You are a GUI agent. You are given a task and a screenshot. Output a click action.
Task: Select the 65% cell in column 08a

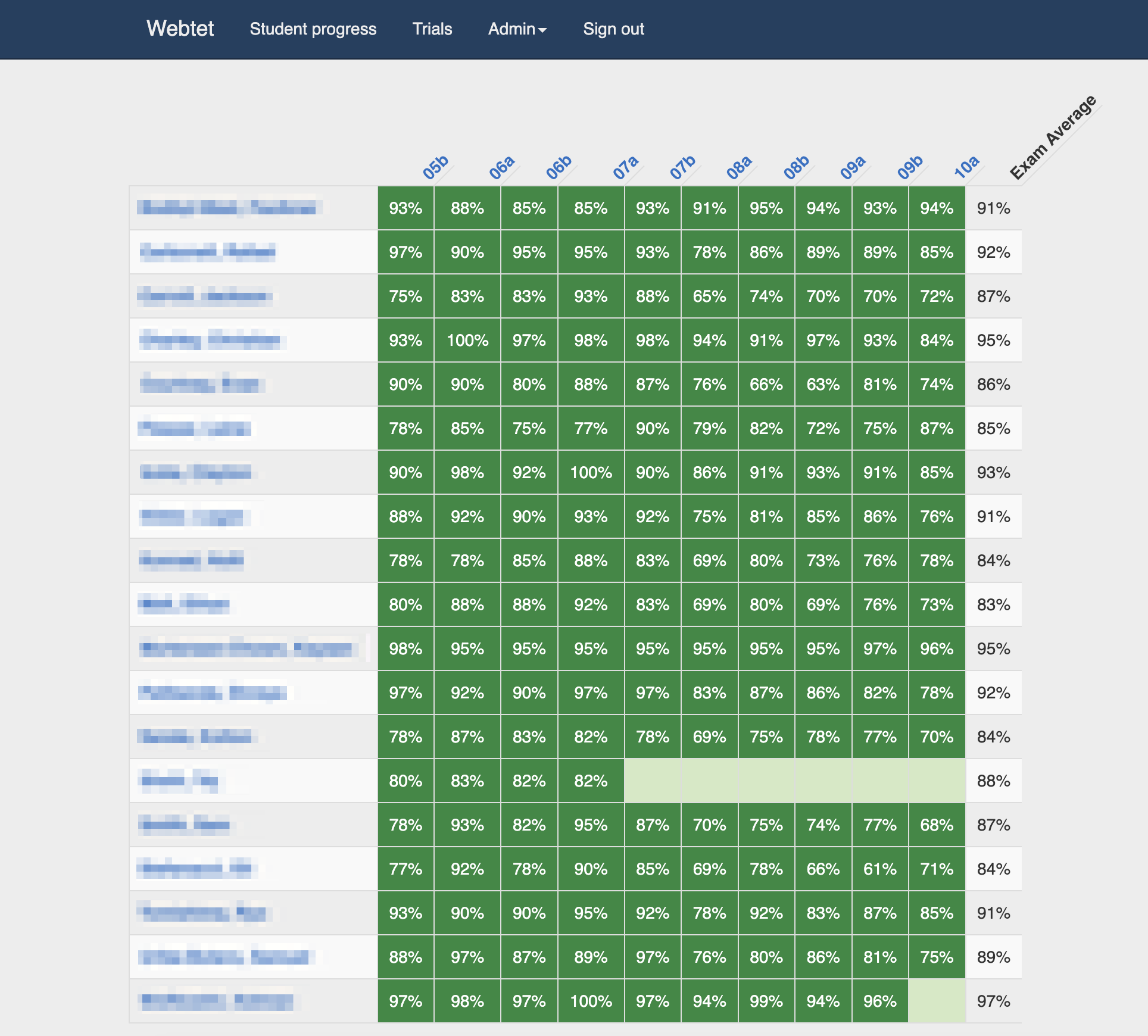click(710, 296)
